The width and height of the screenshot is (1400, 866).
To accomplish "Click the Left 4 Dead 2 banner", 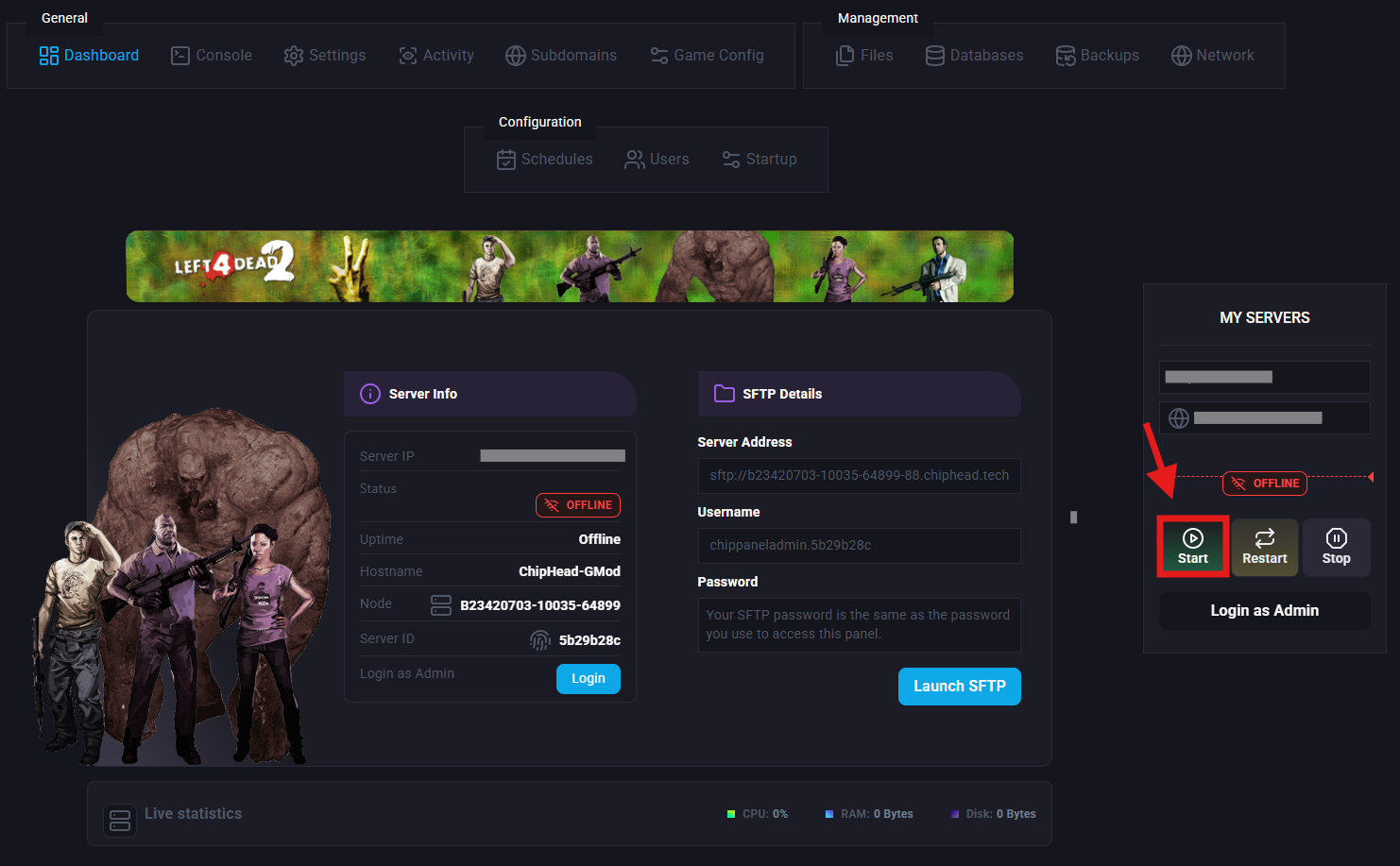I will (570, 266).
